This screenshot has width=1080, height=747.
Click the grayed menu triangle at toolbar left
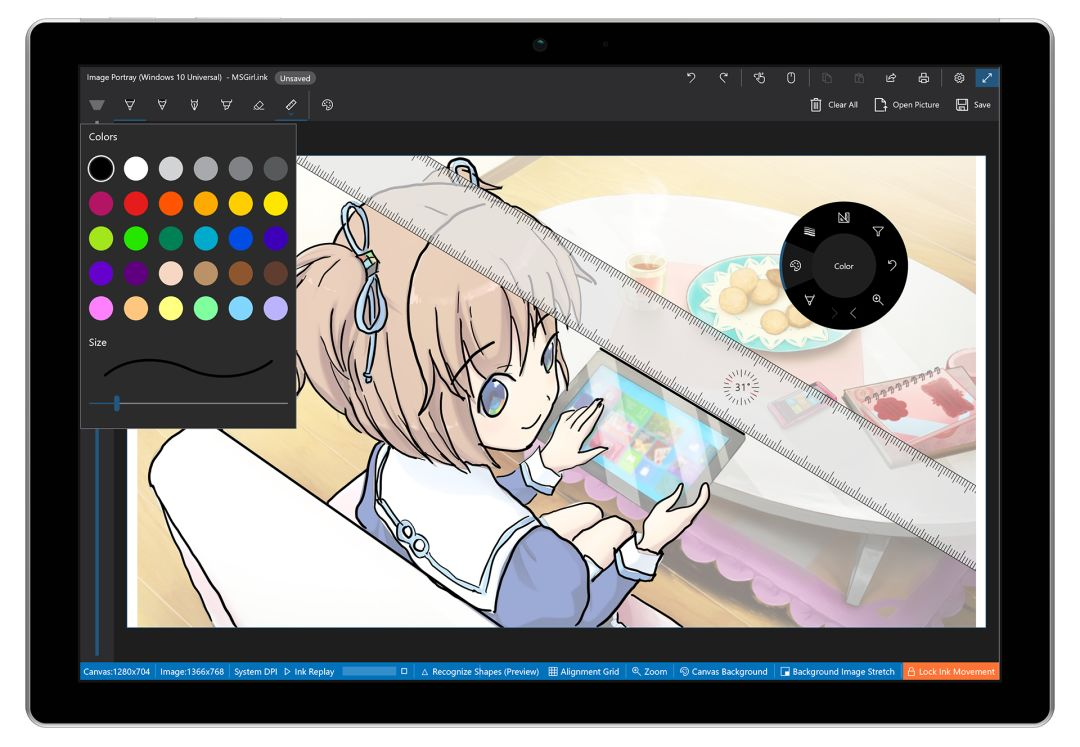point(96,105)
